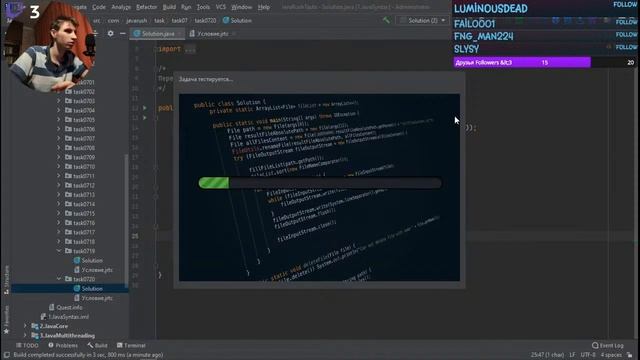Click the 2.JavaCore module icon
Image resolution: width=640 pixels, height=360 pixels.
[35, 326]
